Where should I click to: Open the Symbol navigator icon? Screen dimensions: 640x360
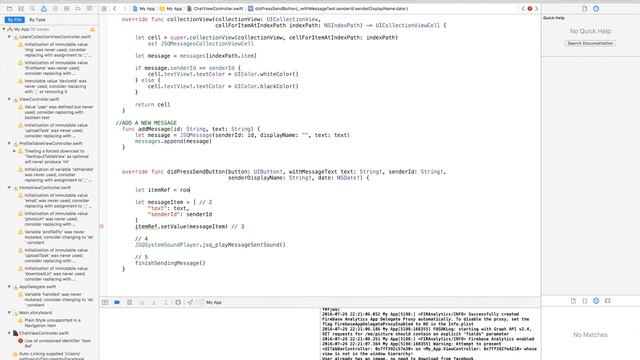pos(21,9)
